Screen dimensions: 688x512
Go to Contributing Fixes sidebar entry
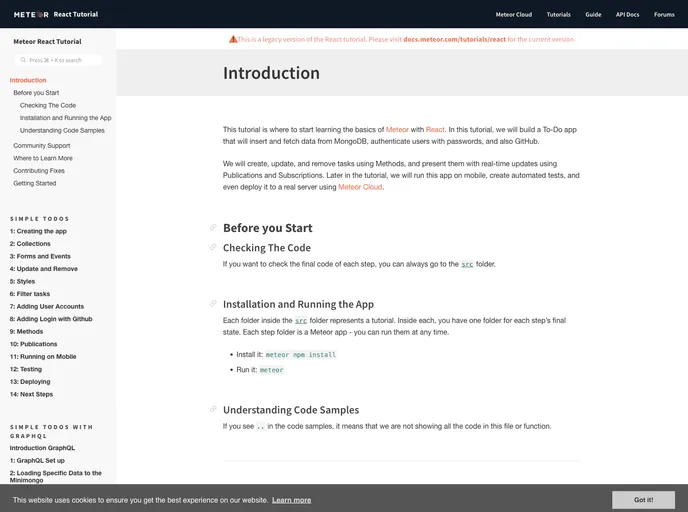pos(39,171)
